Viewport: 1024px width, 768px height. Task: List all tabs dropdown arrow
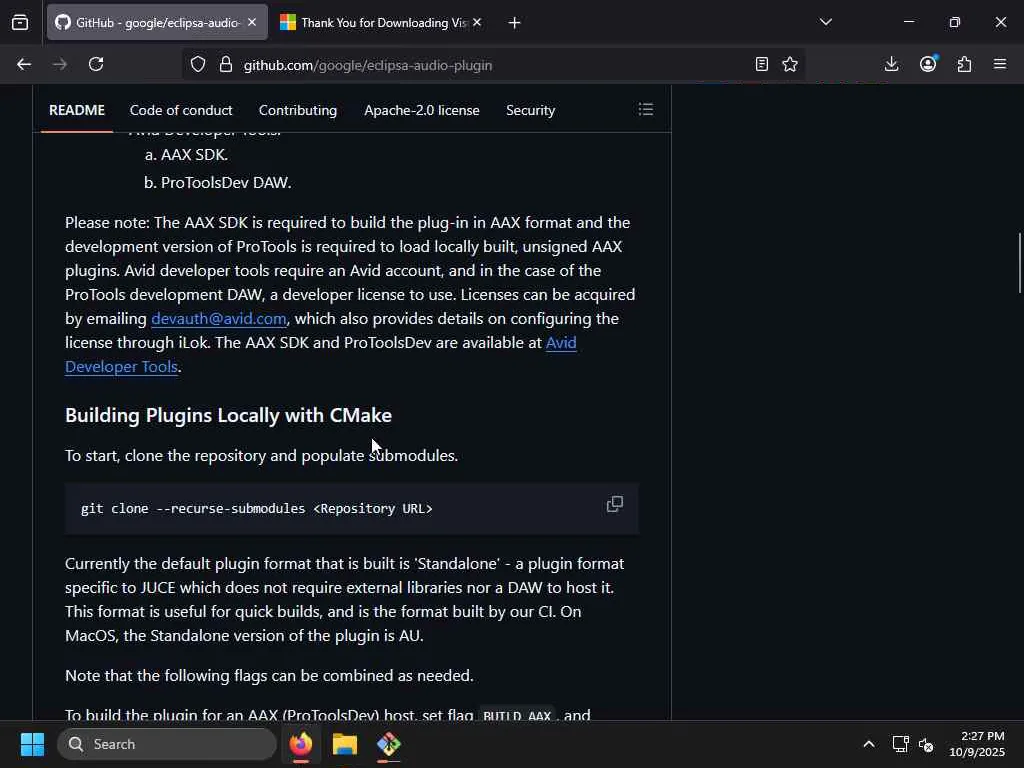825,23
